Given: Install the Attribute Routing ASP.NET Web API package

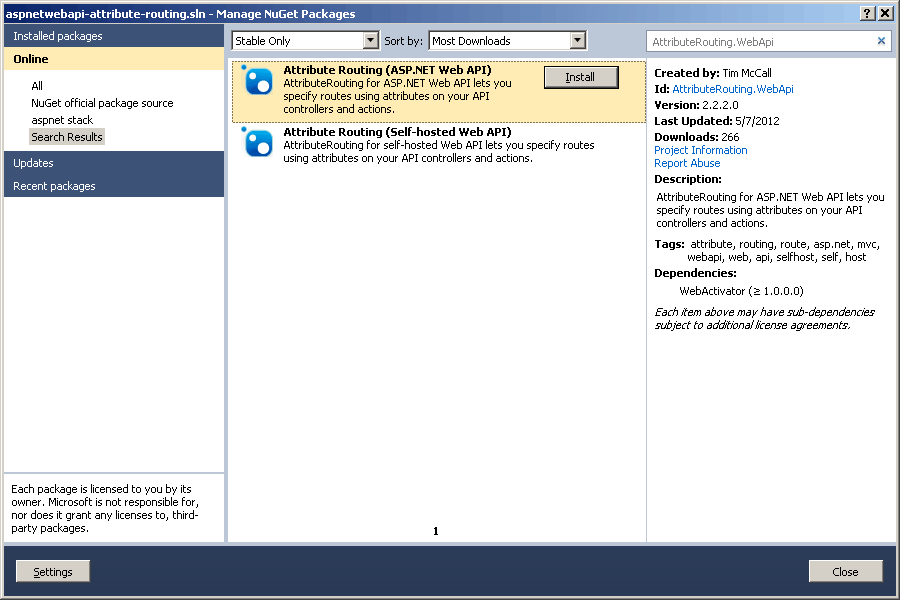Looking at the screenshot, I should (581, 77).
